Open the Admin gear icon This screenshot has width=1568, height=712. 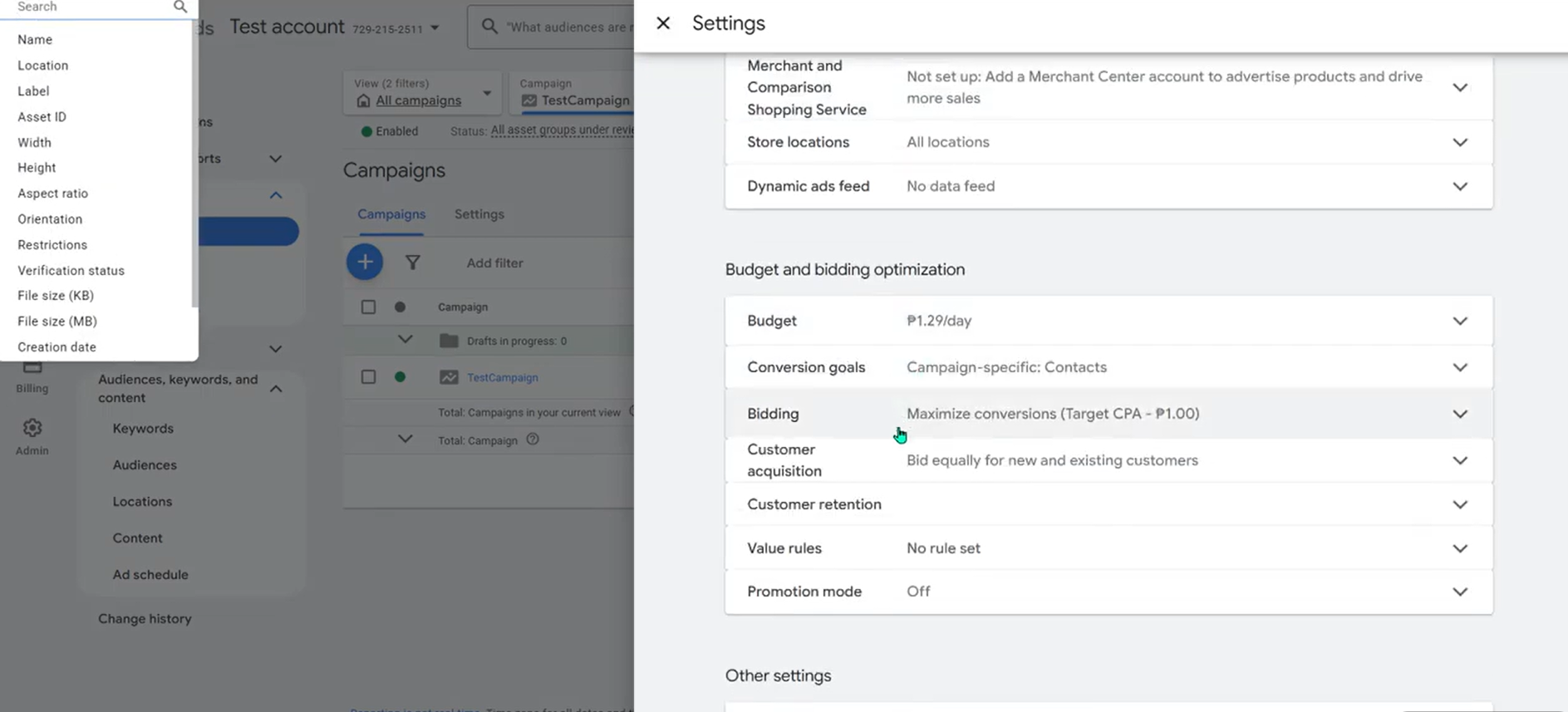(x=32, y=428)
